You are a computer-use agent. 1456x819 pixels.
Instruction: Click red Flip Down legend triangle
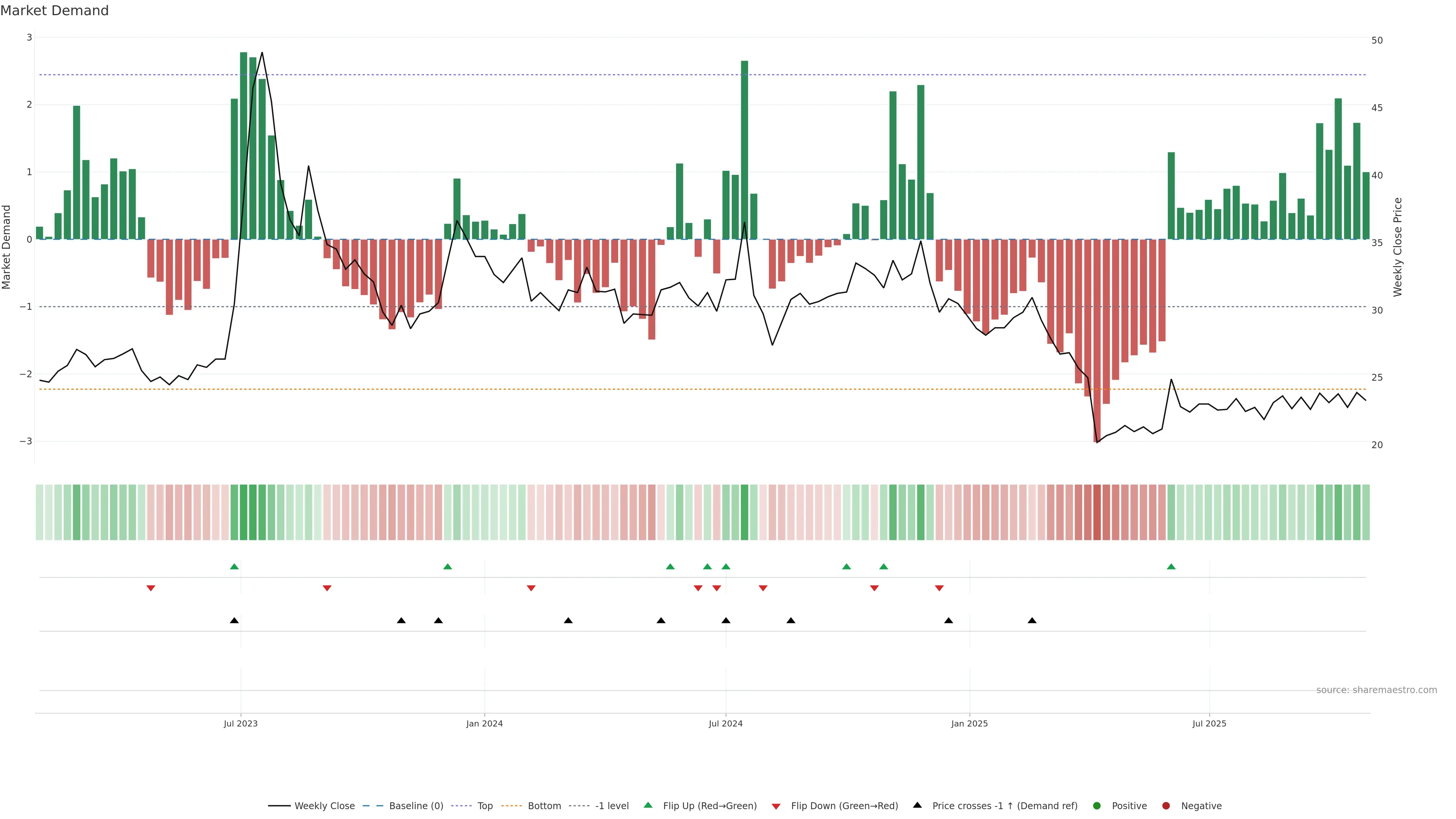[x=776, y=806]
